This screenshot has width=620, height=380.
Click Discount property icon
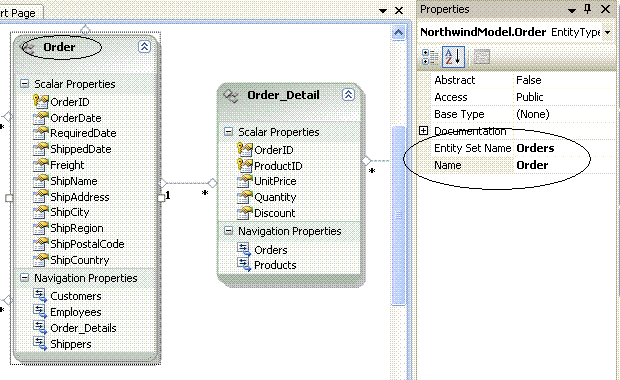click(244, 213)
